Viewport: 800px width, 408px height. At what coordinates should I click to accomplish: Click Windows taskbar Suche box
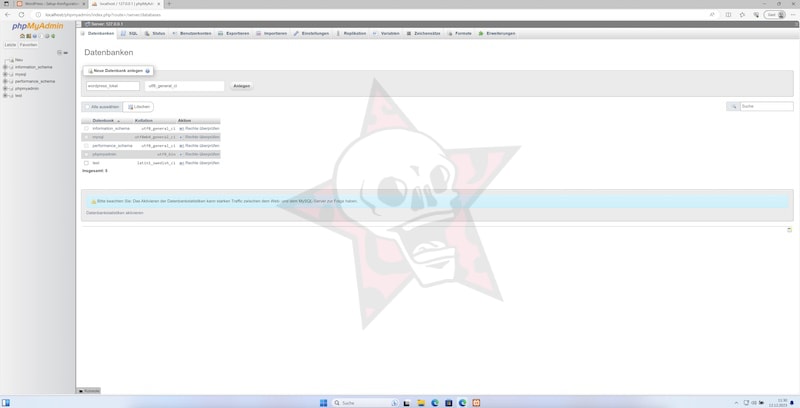click(365, 403)
